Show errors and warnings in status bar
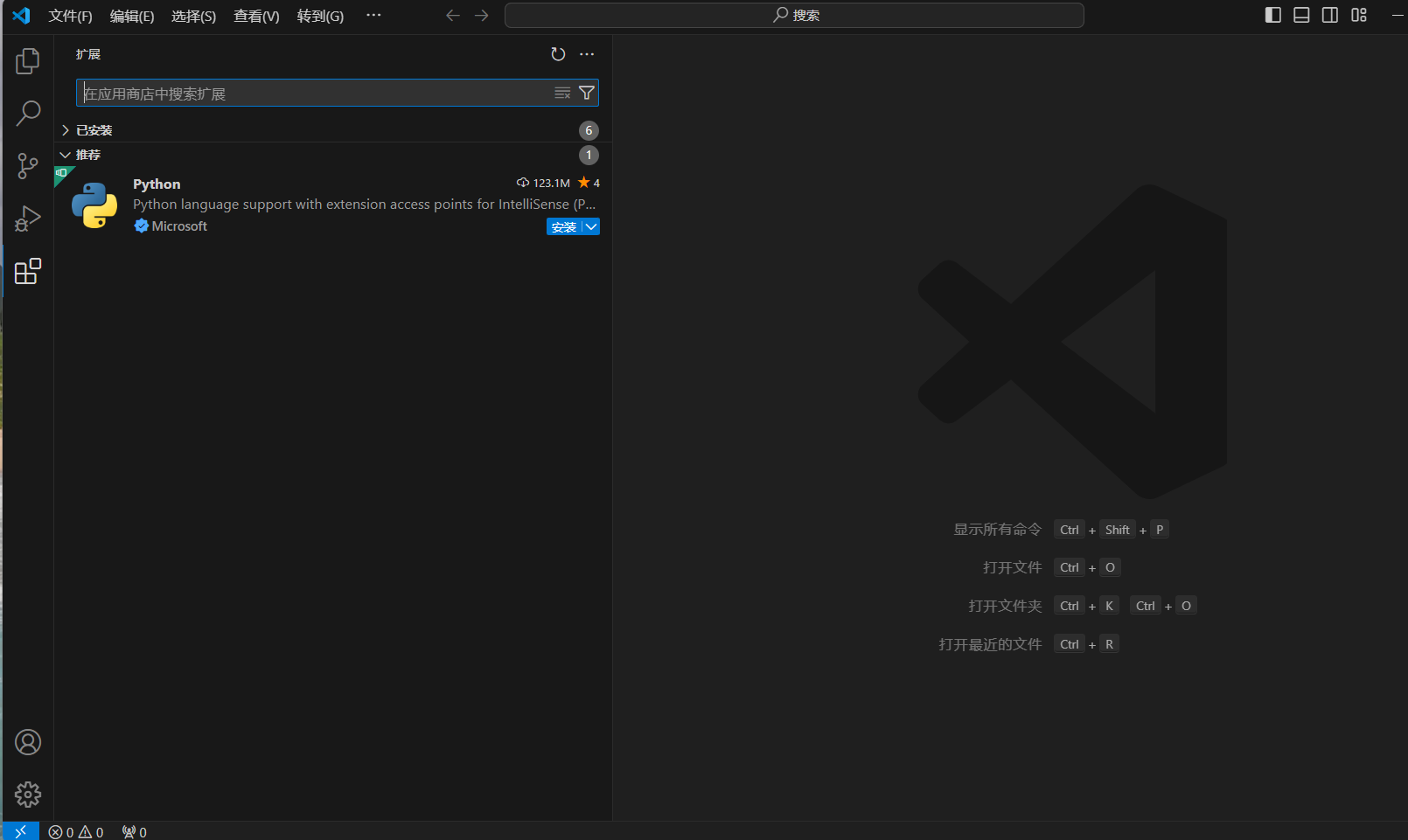This screenshot has height=840, width=1408. pos(76,832)
